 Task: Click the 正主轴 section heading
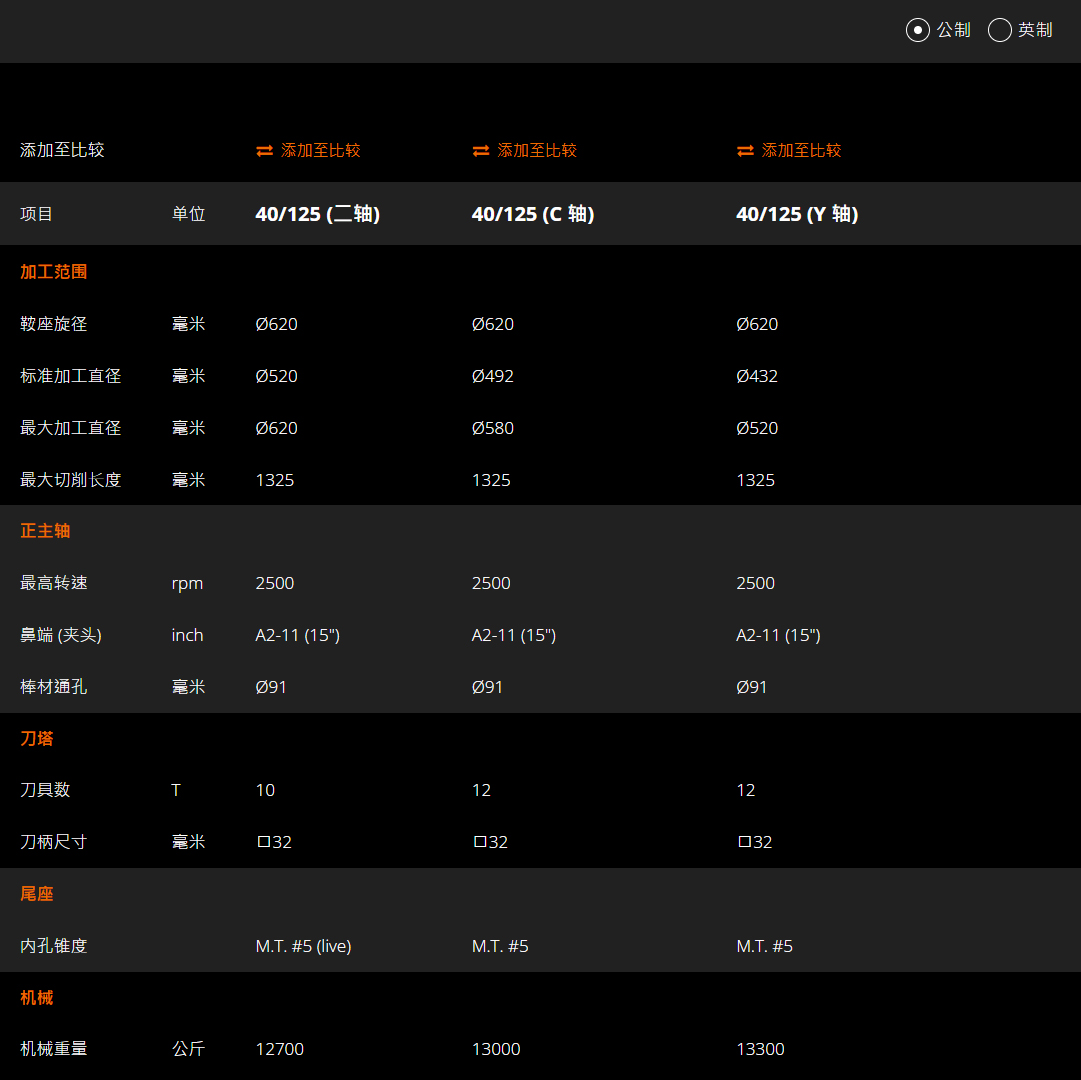click(45, 531)
